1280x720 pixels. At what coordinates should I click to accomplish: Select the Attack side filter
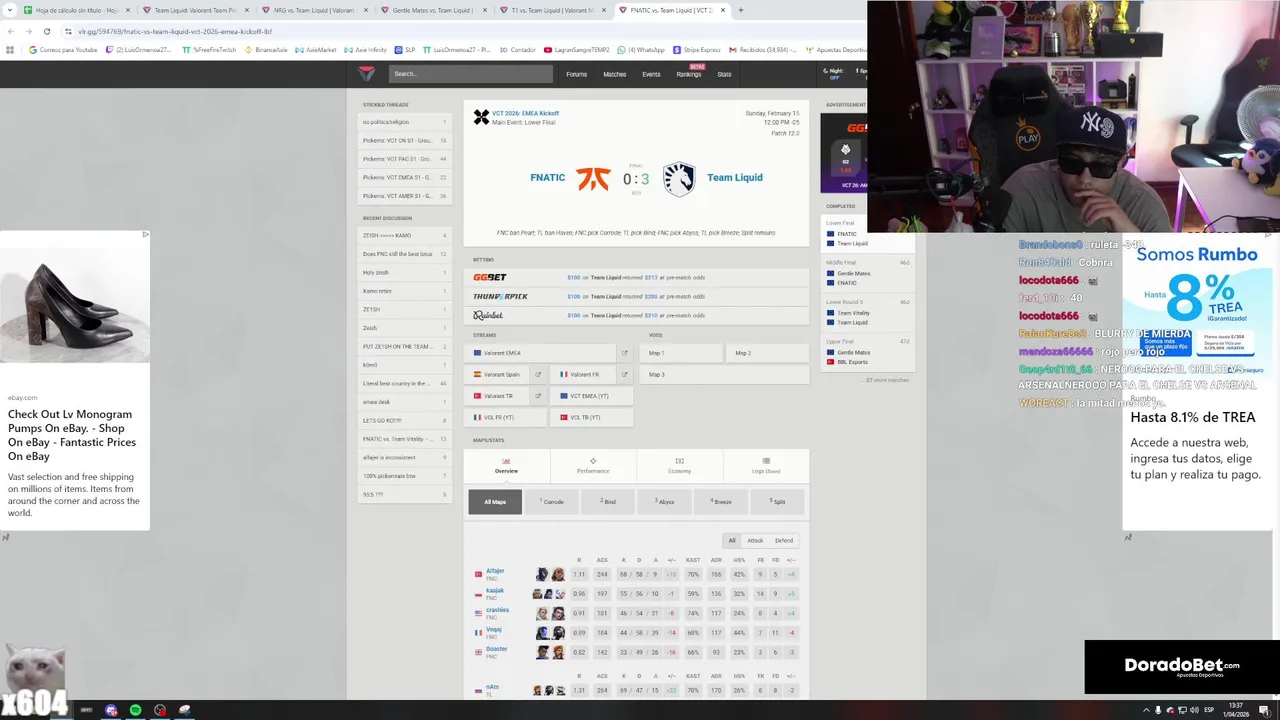click(755, 541)
